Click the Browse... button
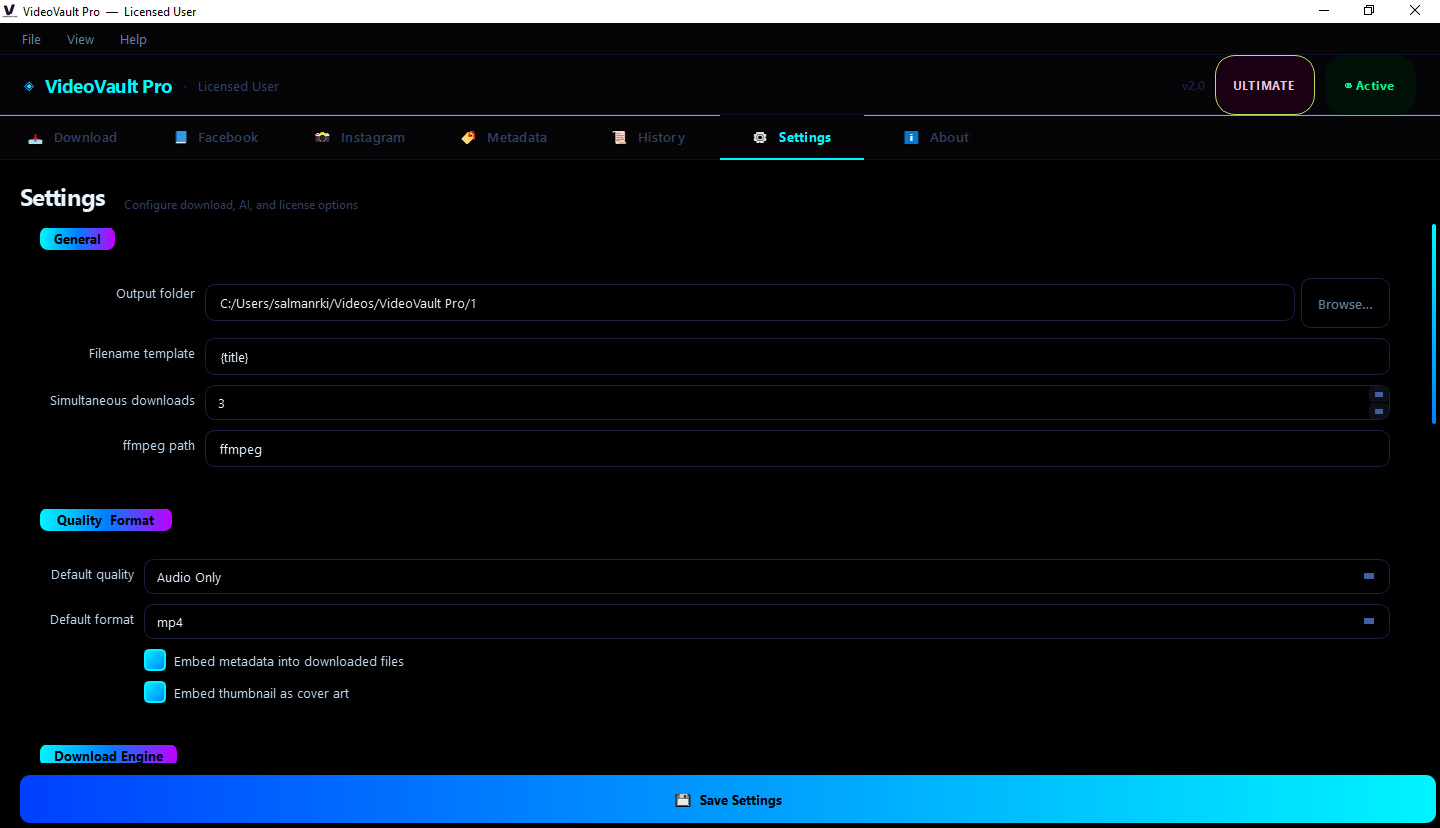This screenshot has height=828, width=1440. [1345, 304]
